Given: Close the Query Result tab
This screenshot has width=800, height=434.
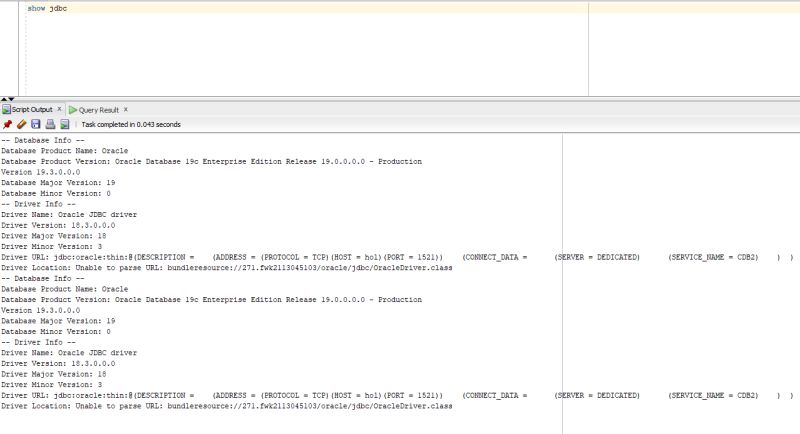Looking at the screenshot, I should [126, 109].
